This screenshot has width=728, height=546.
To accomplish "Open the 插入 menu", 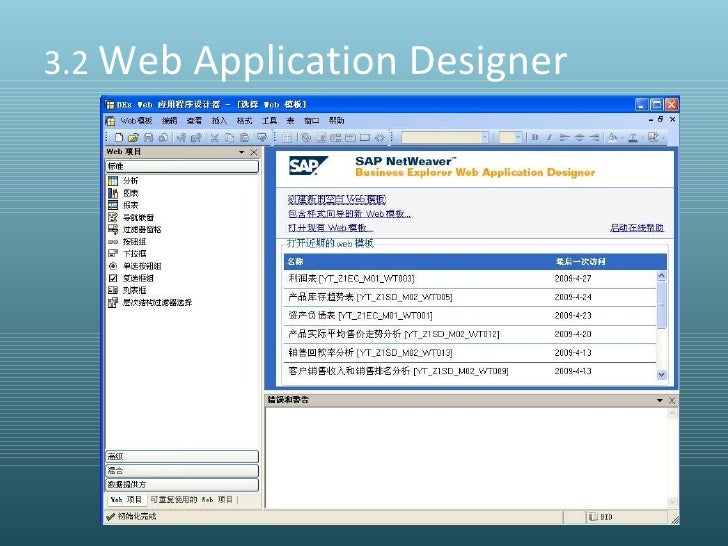I will tap(219, 121).
